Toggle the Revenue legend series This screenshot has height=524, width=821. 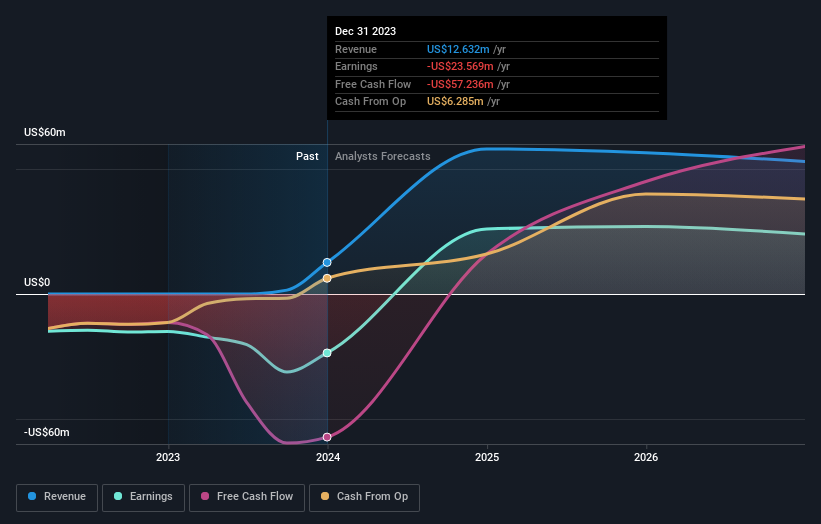tap(57, 497)
